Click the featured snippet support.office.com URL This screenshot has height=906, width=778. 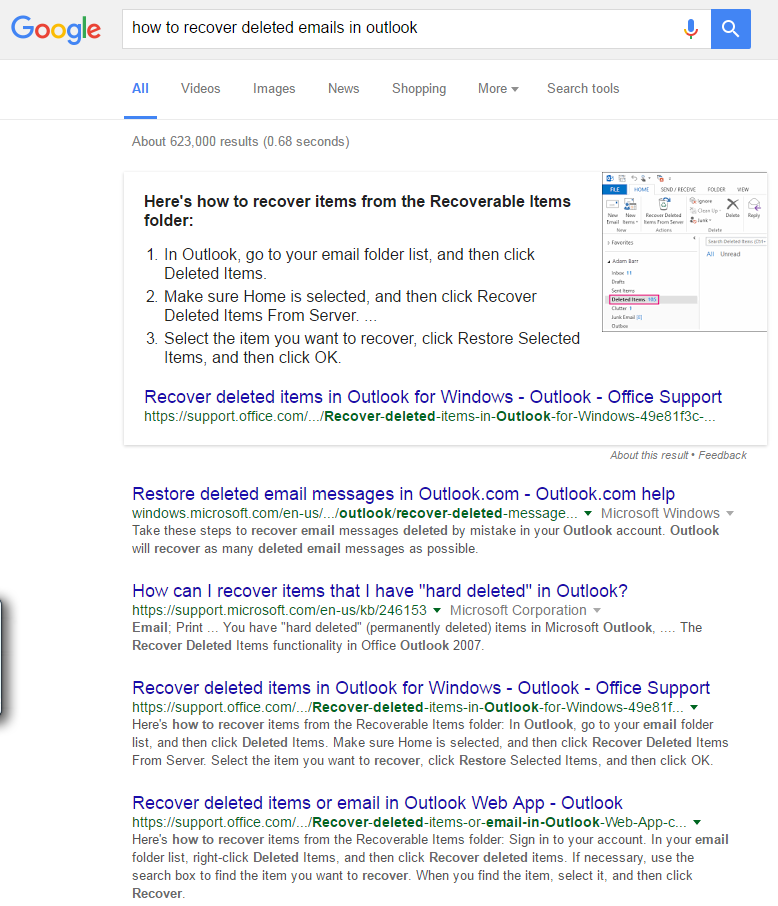[x=429, y=416]
